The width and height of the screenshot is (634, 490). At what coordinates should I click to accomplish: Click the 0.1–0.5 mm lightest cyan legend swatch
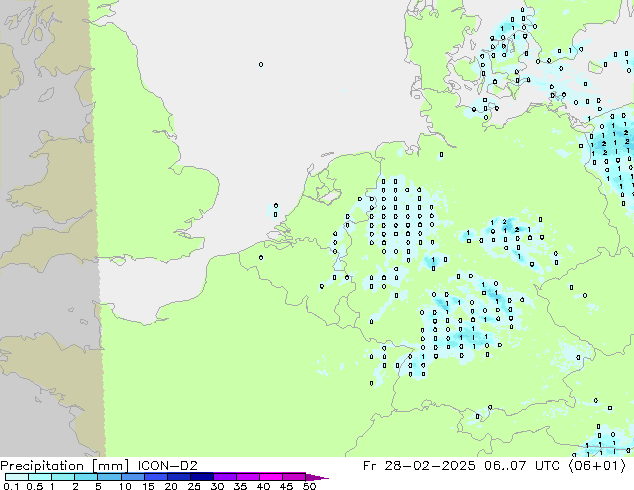17,477
